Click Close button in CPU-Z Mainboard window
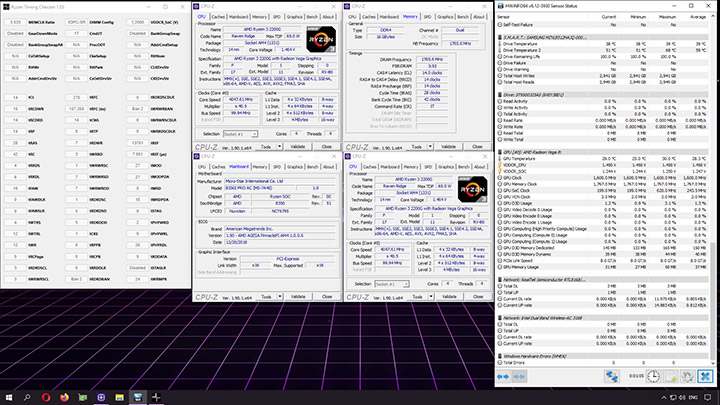Viewport: 720px width, 405px height. [326, 297]
